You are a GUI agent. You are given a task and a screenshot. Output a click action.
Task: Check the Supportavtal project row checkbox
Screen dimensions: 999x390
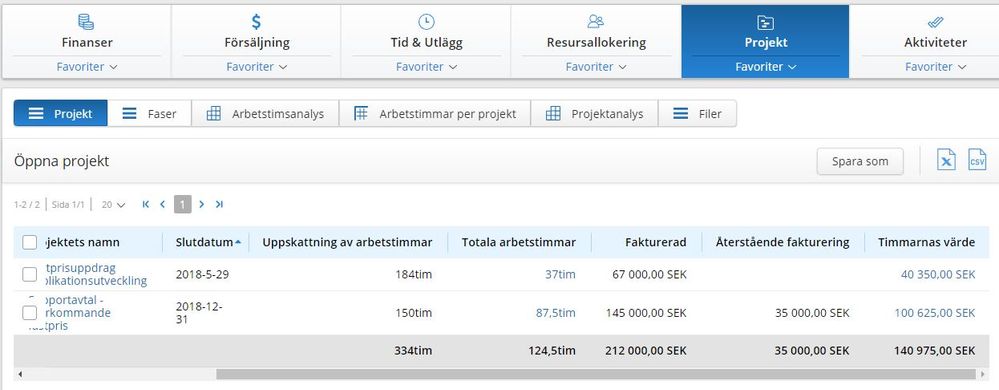coord(29,313)
